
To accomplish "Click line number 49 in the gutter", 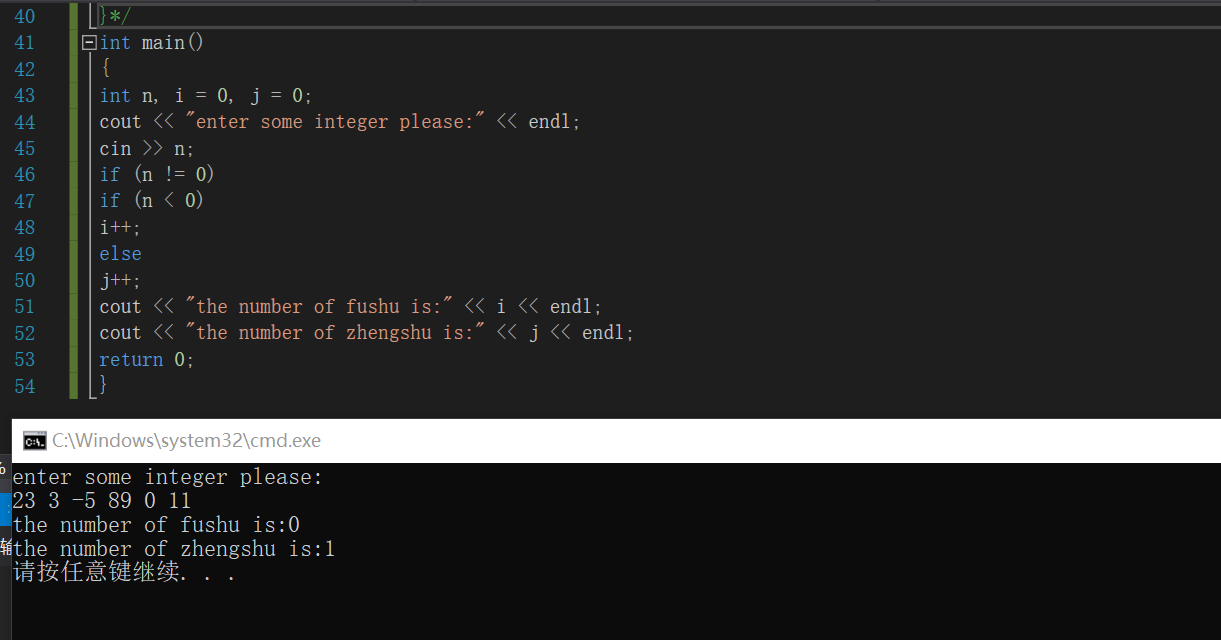I will point(24,254).
